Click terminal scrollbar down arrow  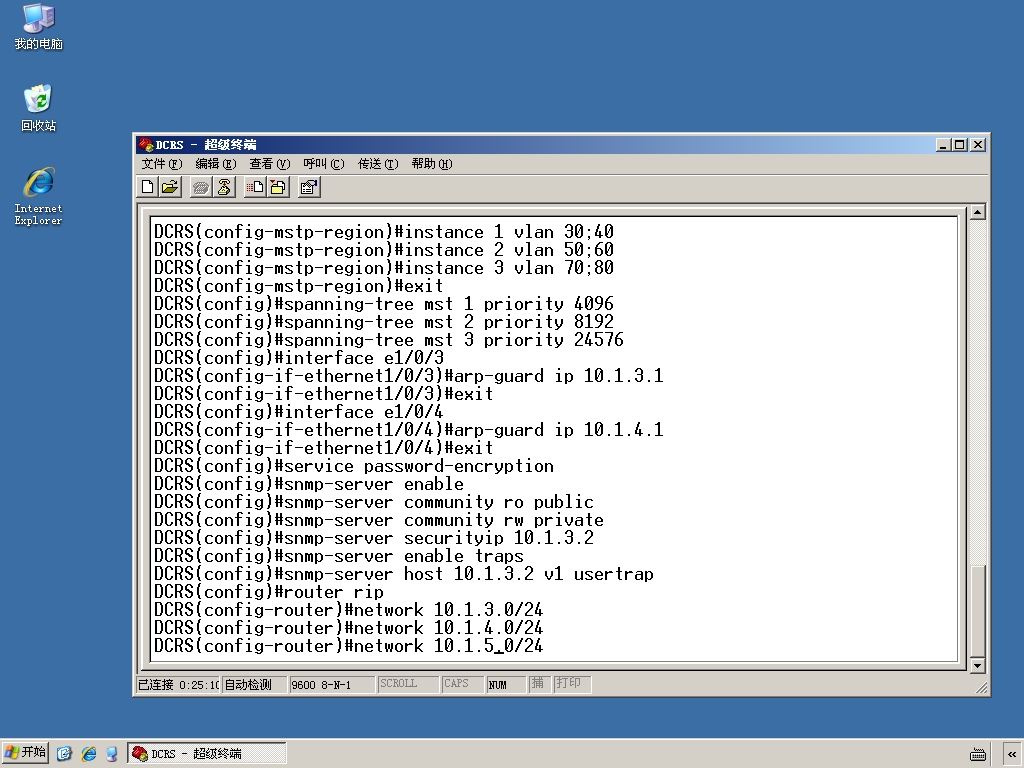point(977,665)
